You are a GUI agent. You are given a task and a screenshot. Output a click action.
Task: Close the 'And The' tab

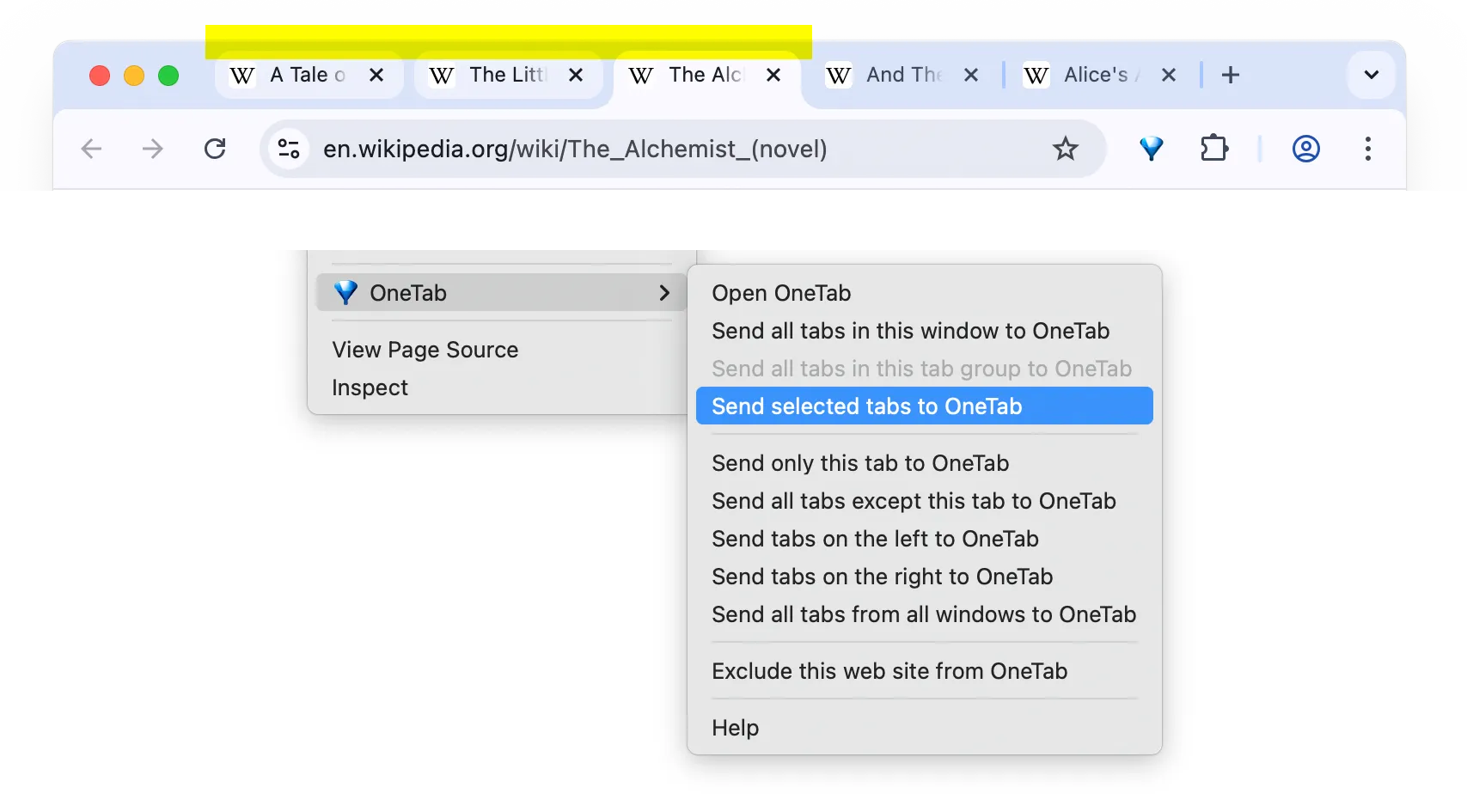tap(971, 75)
